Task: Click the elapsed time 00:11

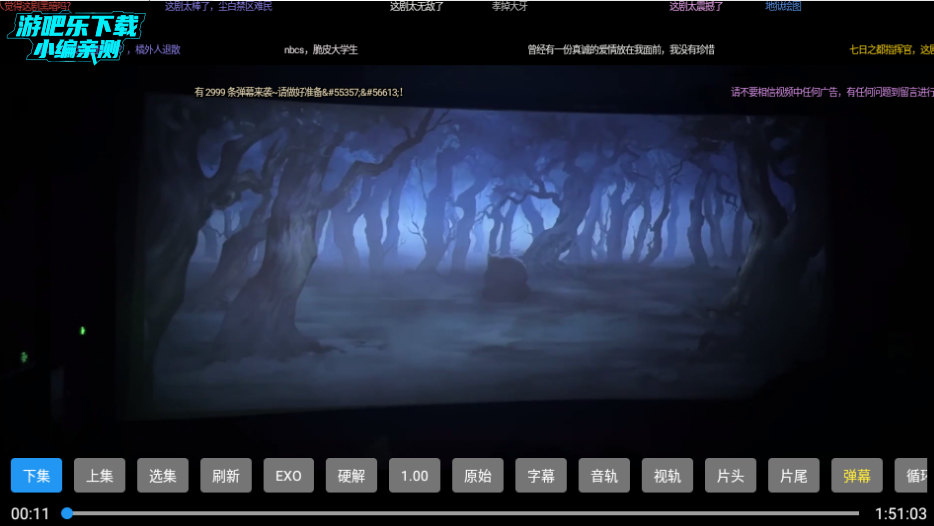Action: coord(30,513)
